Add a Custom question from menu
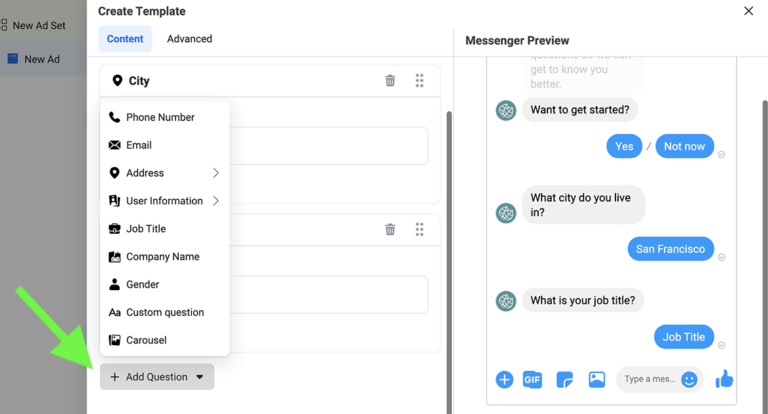The width and height of the screenshot is (768, 414). tap(165, 313)
